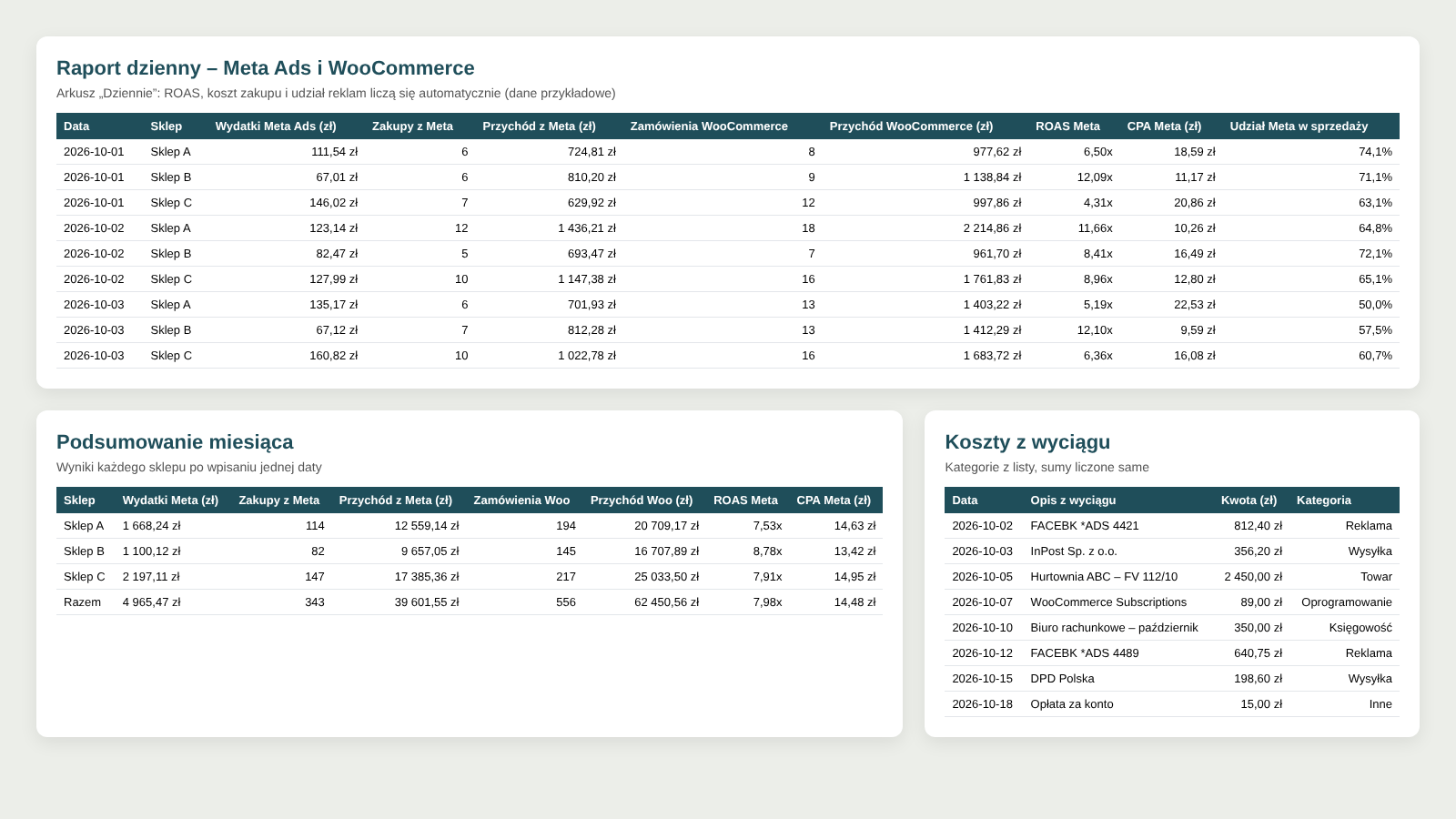This screenshot has height=819, width=1456.
Task: Click the amount '2 450,00 zł'
Action: [1253, 577]
